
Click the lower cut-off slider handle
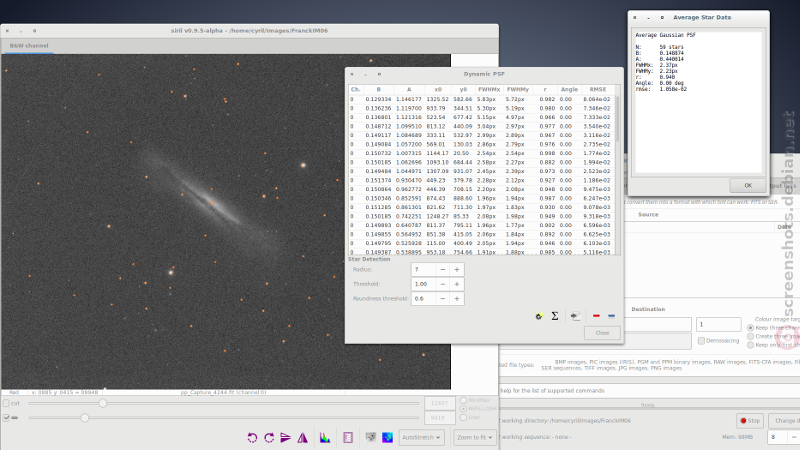coord(85,418)
